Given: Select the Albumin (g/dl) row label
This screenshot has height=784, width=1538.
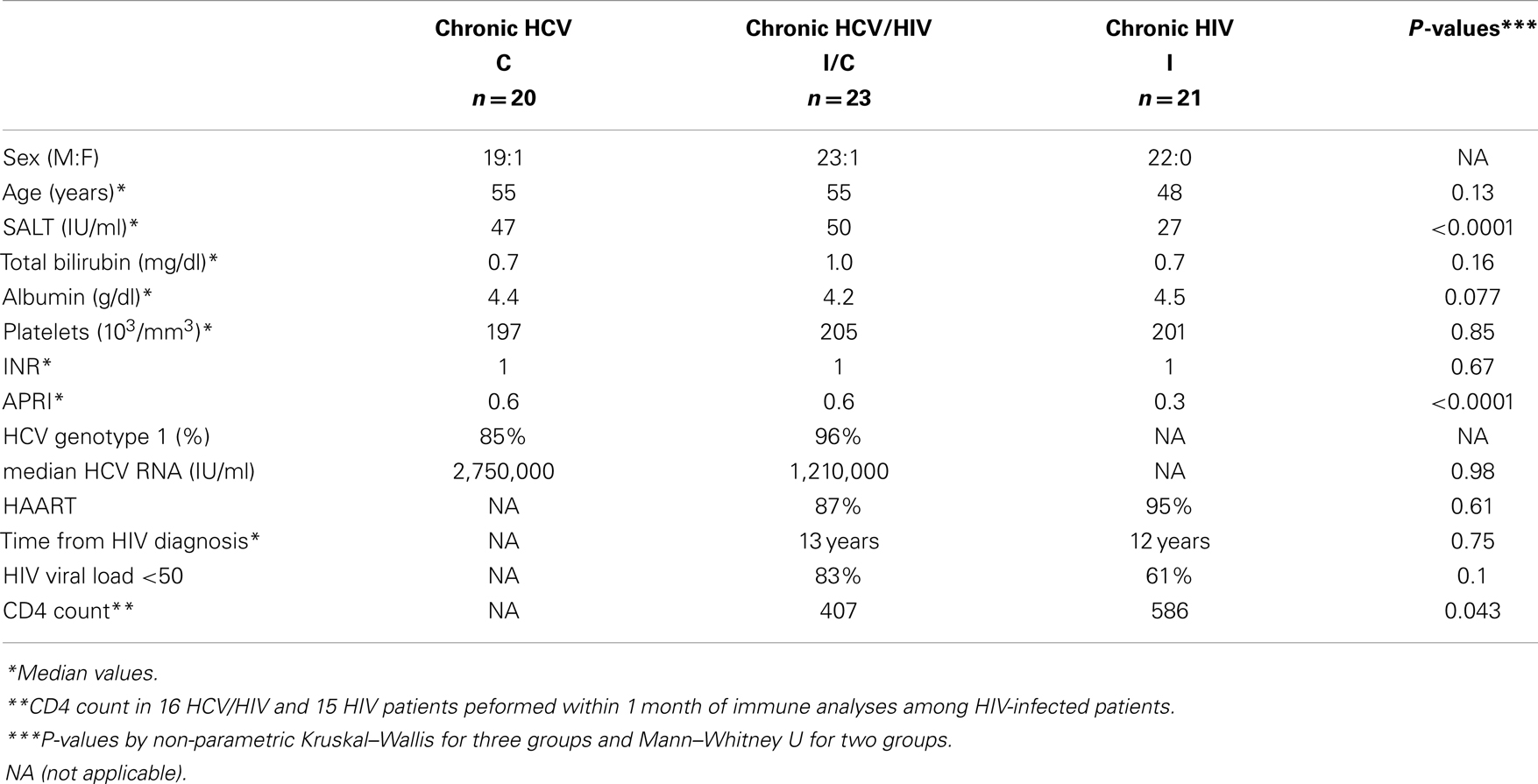Looking at the screenshot, I should pyautogui.click(x=77, y=297).
